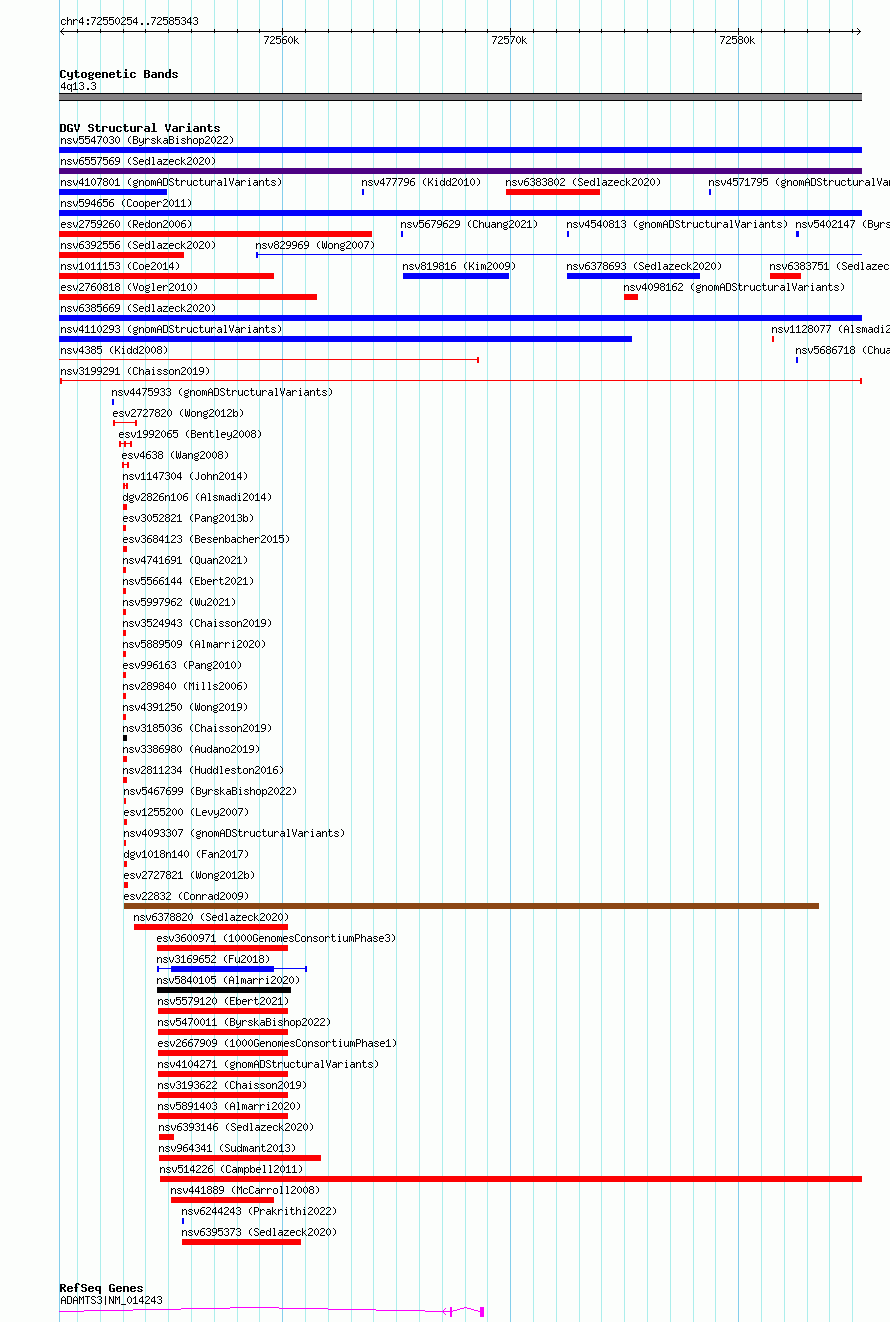Select the brown esv22832 variant bar

coord(471,906)
